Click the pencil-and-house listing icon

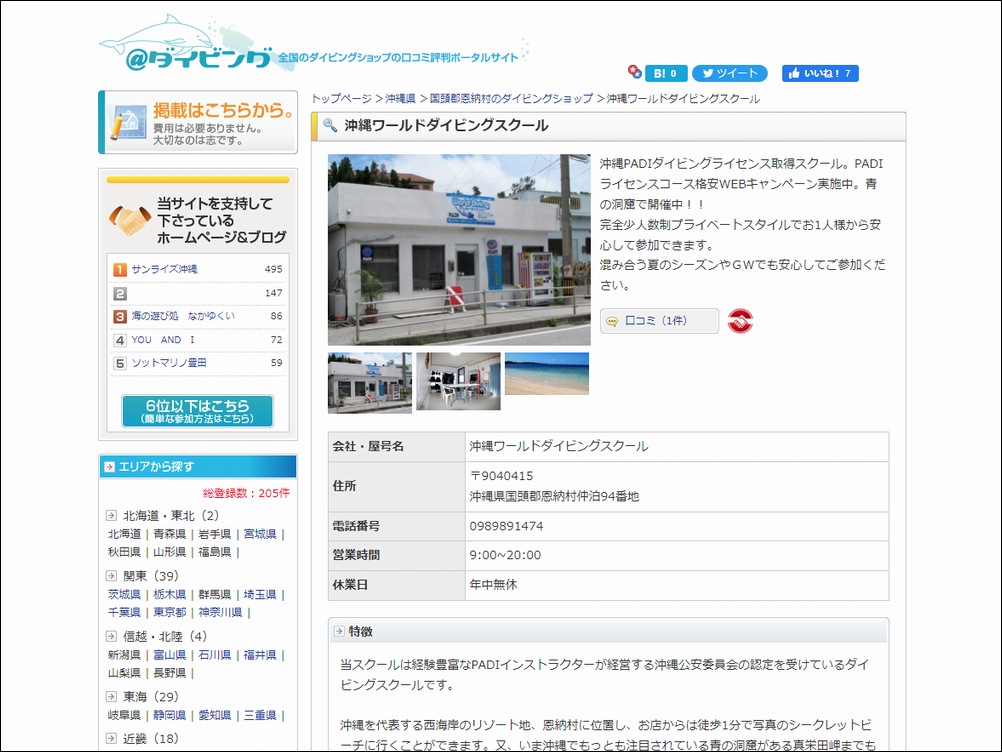126,122
